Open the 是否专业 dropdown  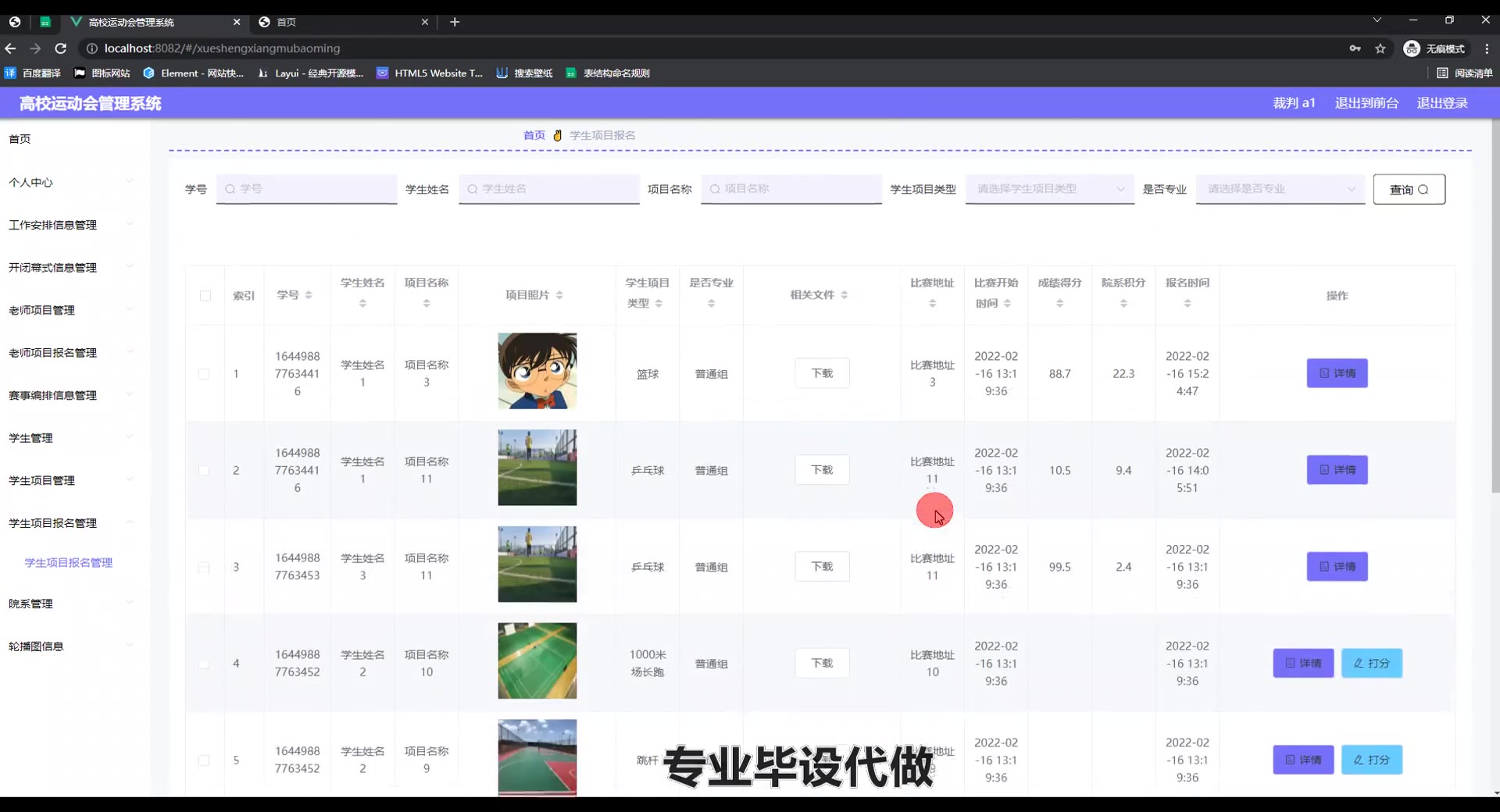(x=1280, y=189)
